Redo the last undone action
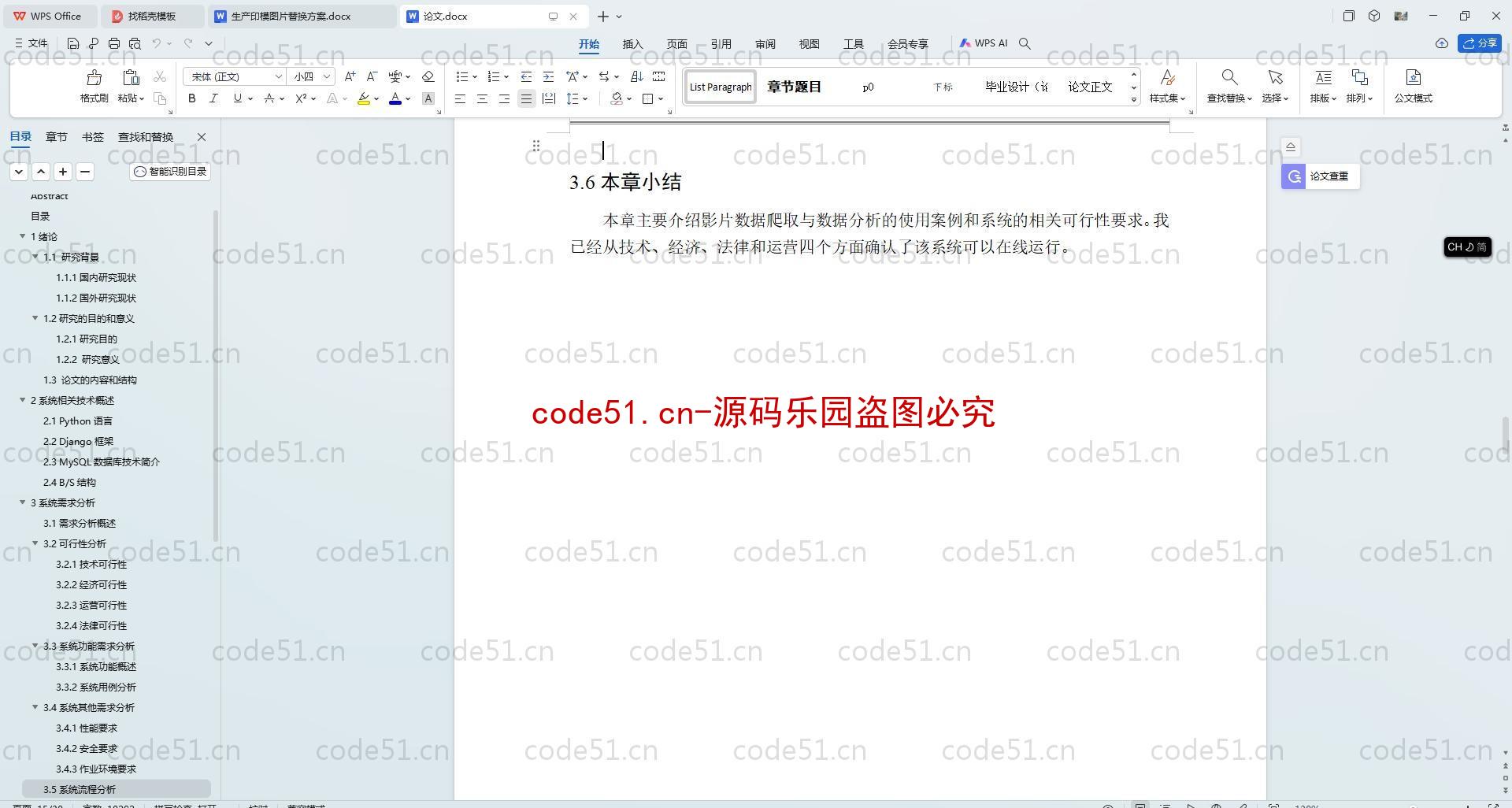1512x808 pixels. click(188, 43)
